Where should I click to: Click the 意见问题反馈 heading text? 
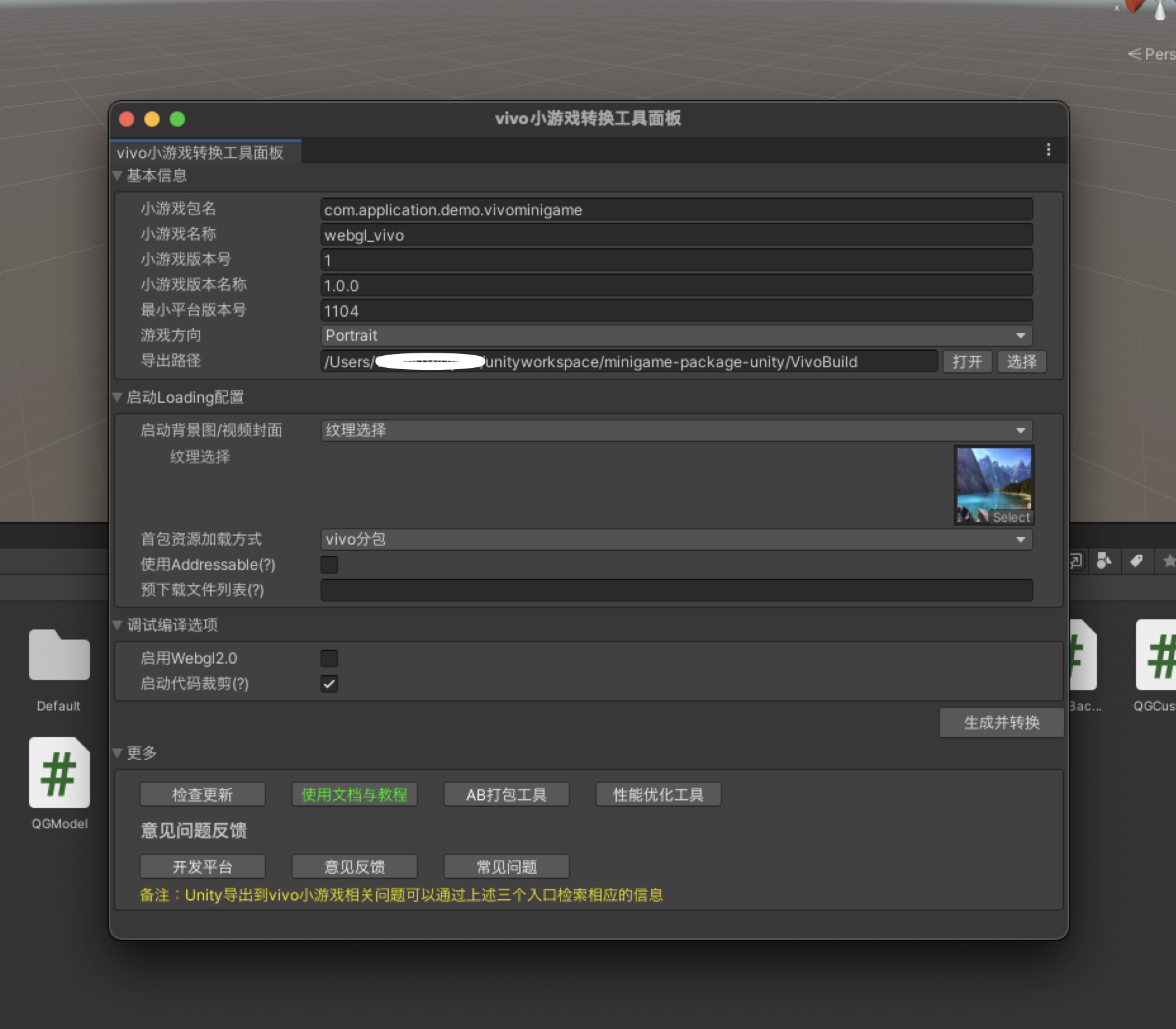coord(194,831)
